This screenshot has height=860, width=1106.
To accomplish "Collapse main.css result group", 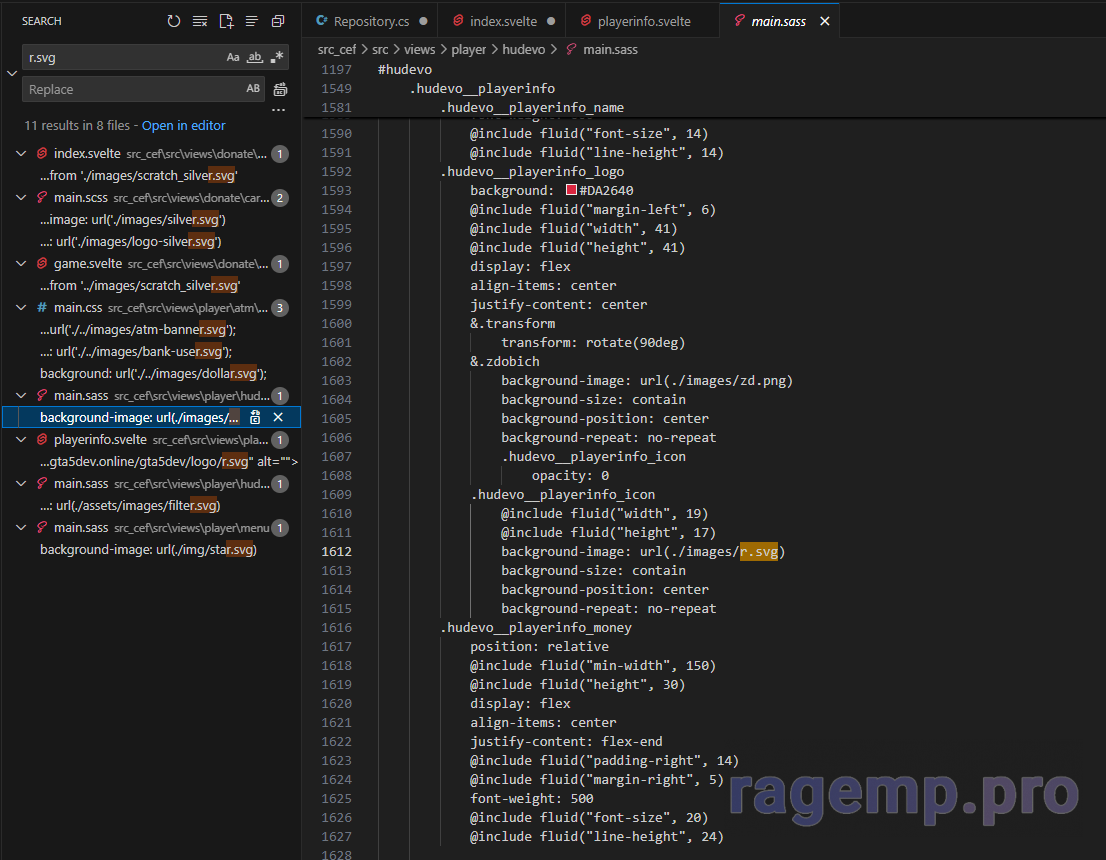I will coord(22,308).
